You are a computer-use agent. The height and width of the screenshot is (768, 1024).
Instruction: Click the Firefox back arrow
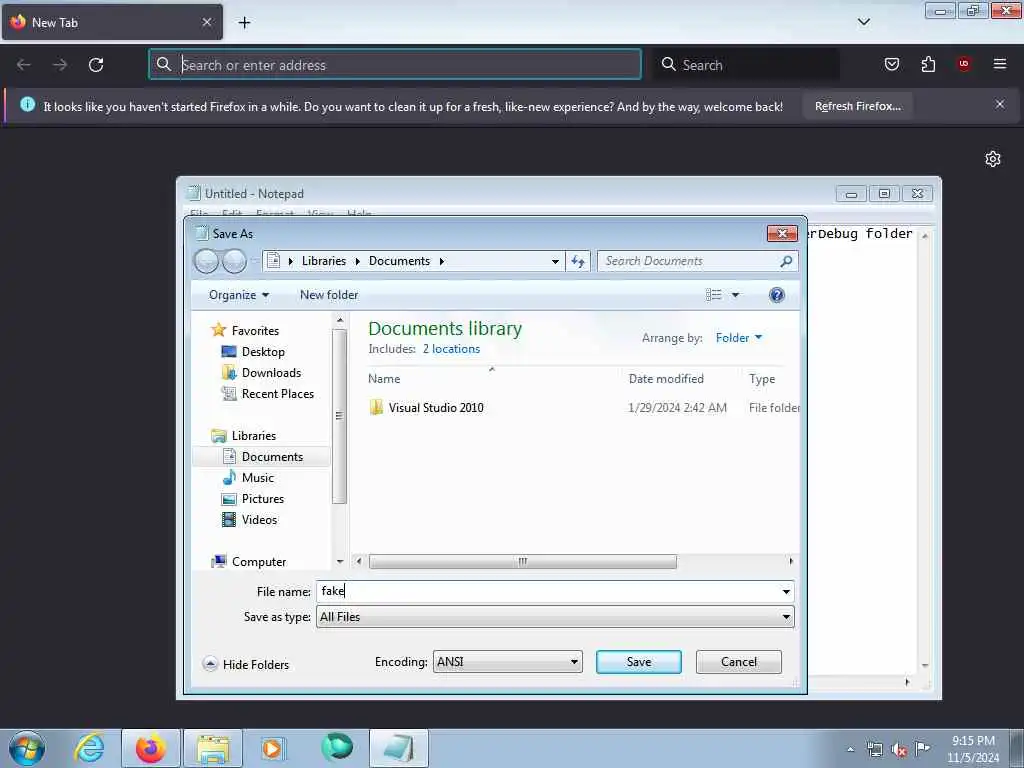24,65
